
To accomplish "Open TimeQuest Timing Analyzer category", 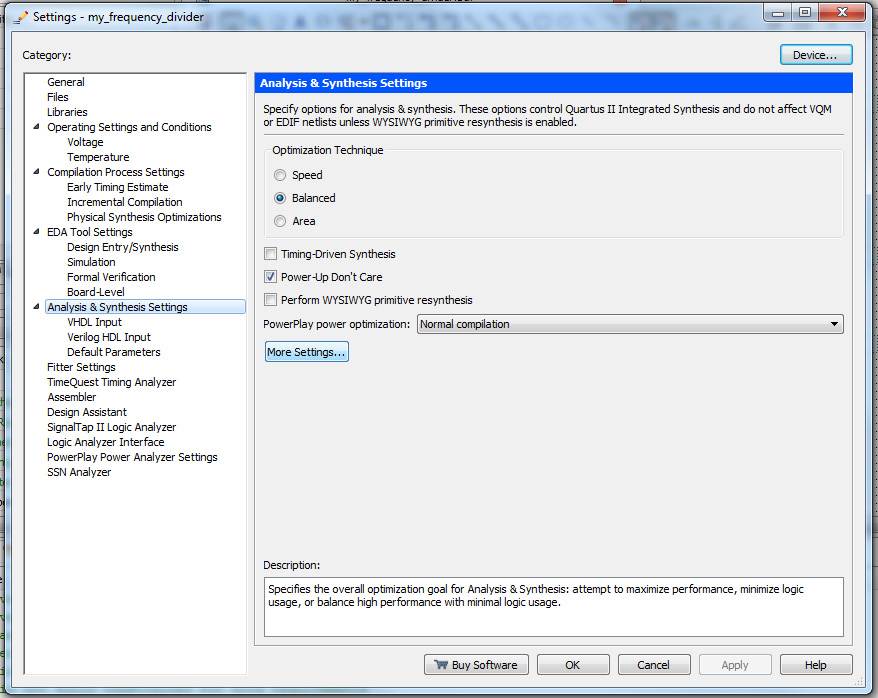I will pyautogui.click(x=111, y=382).
